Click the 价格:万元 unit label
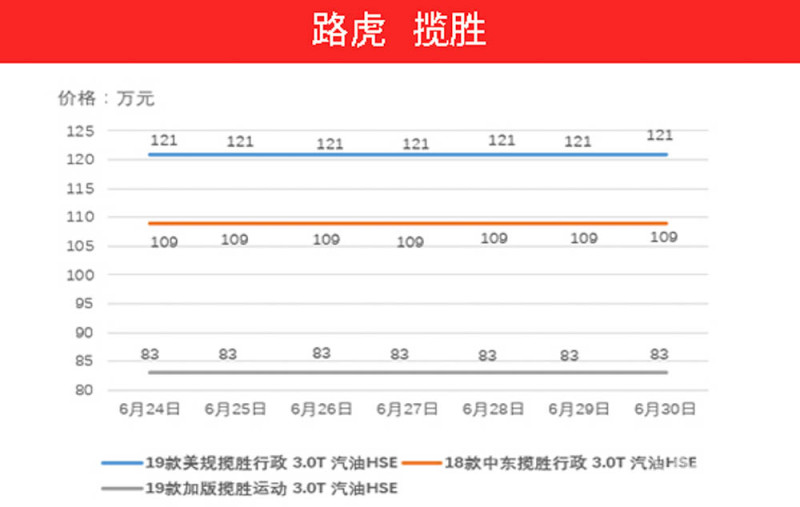Viewport: 800px width, 507px height. pyautogui.click(x=107, y=98)
